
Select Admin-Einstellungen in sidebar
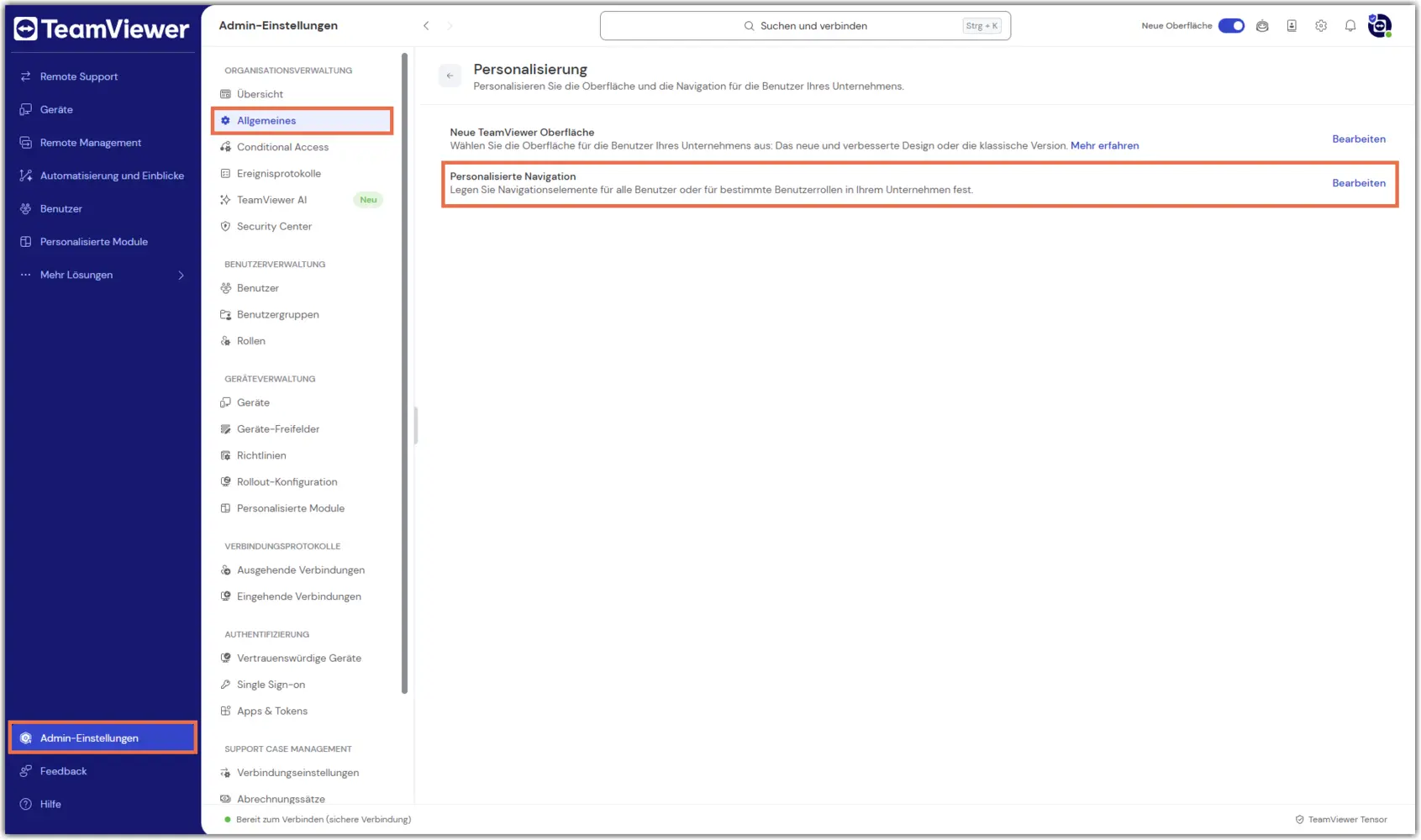[x=103, y=738]
